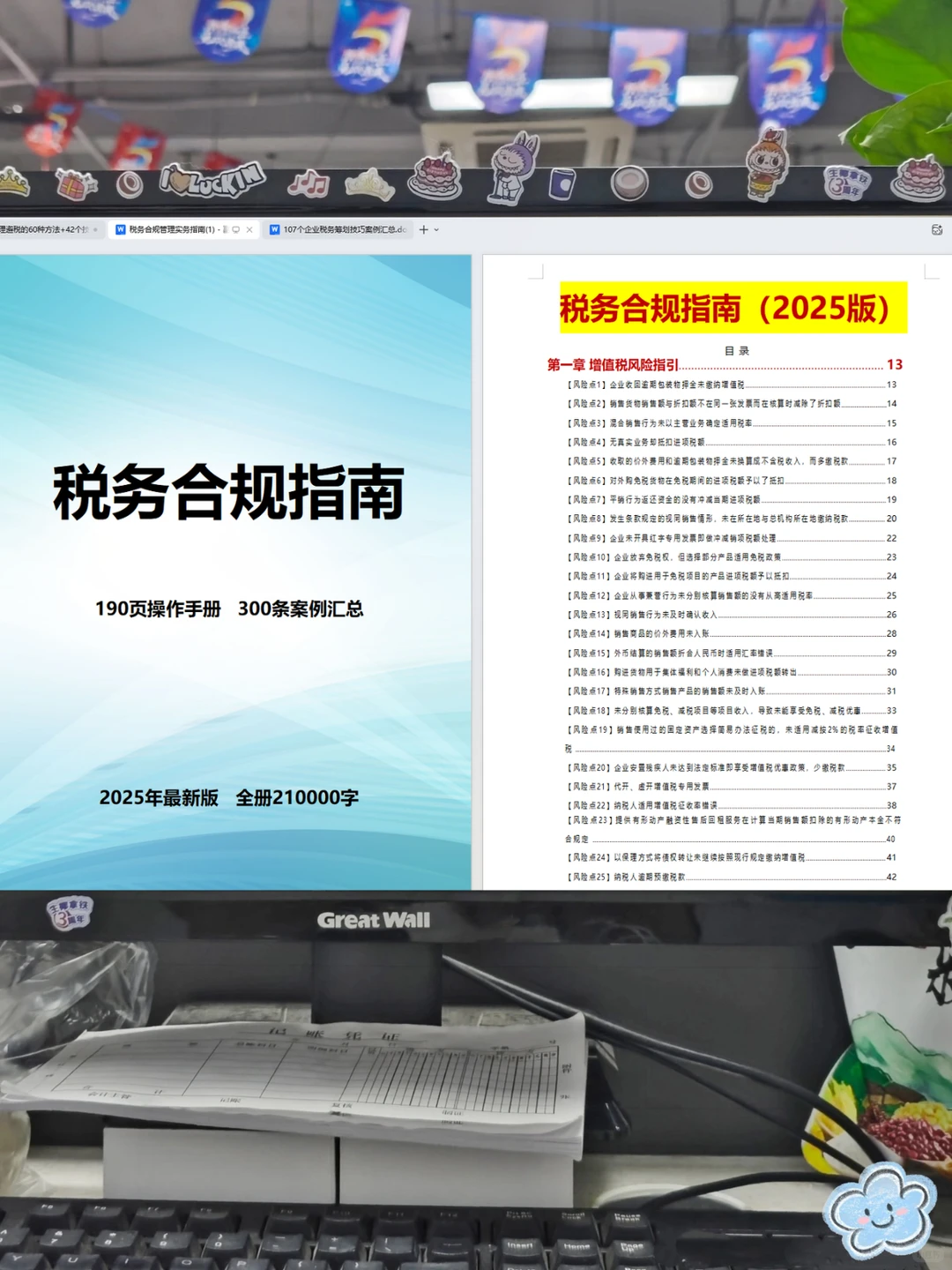Open a new tab with the plus button

pyautogui.click(x=424, y=229)
